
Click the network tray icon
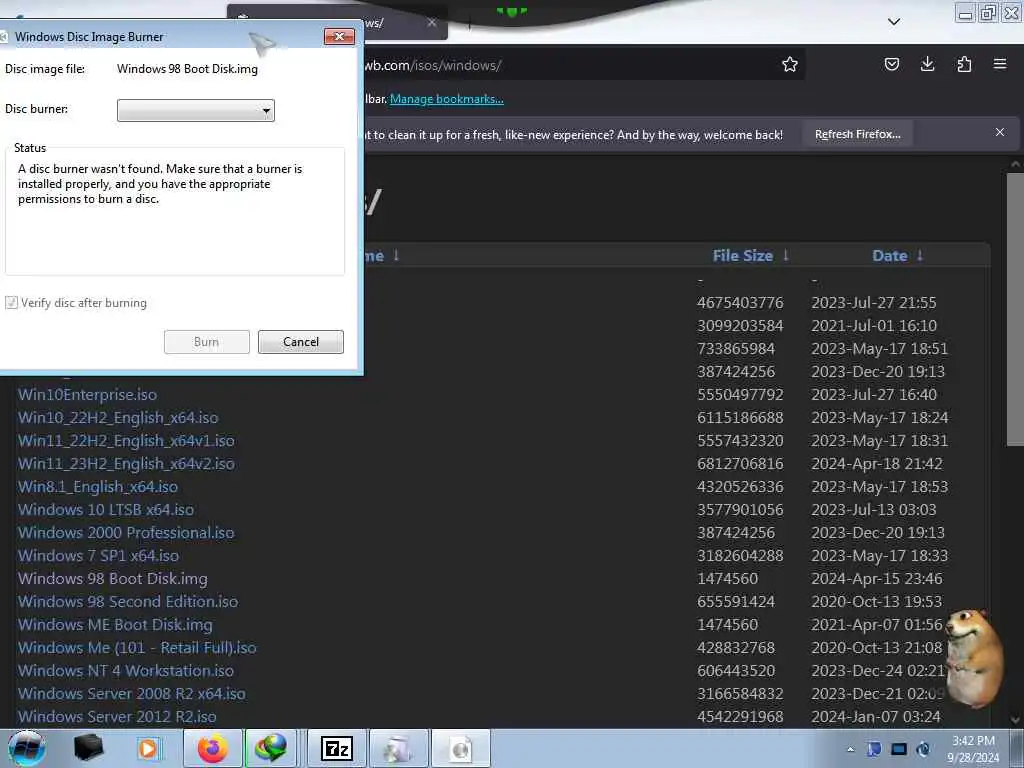click(899, 749)
